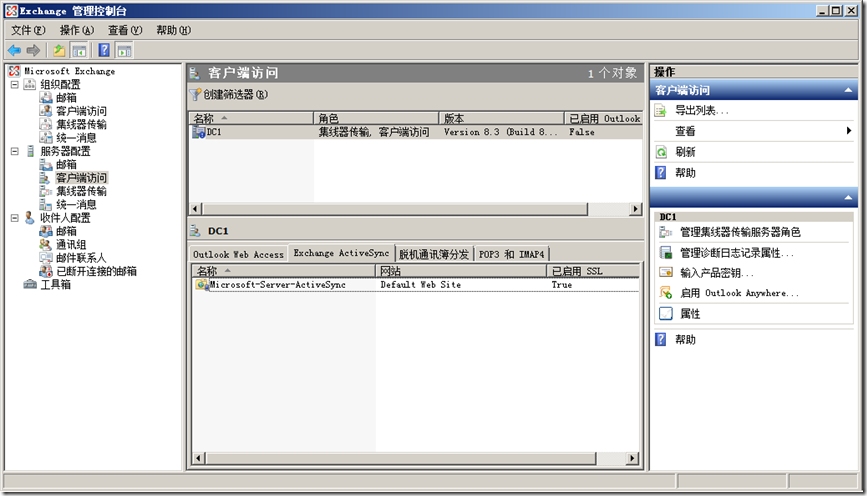Select 客户端访问 under 组织配置
867x496 pixels.
click(x=81, y=111)
